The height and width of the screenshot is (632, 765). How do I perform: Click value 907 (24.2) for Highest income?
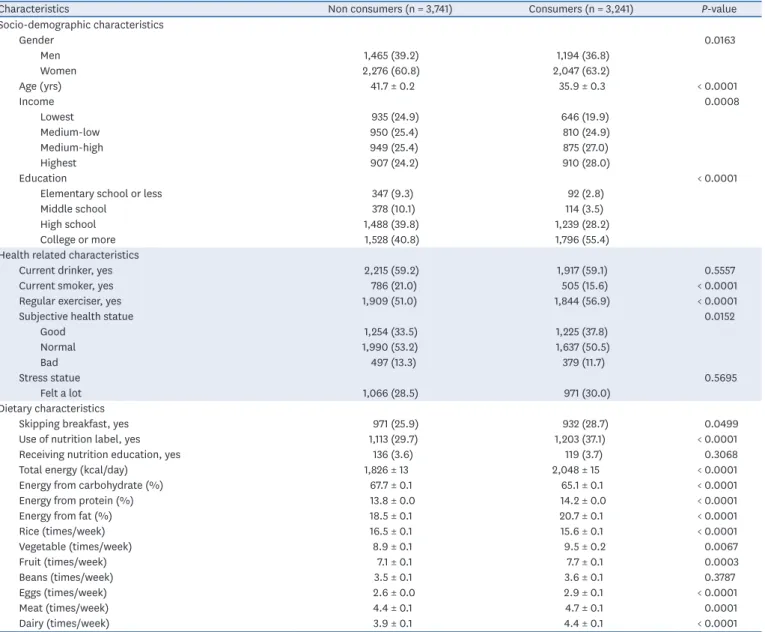tap(394, 163)
